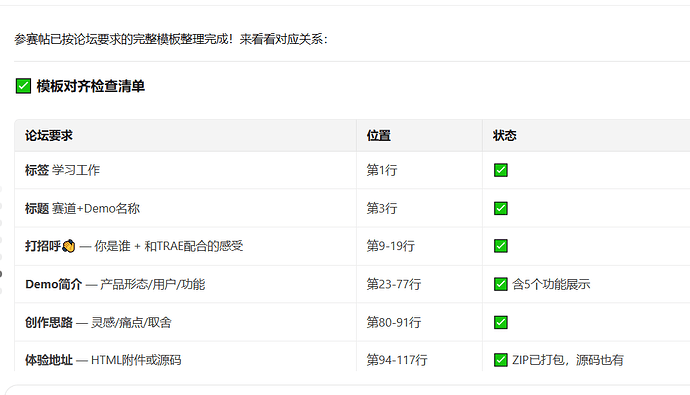Click the green checkmark in the 标签 学习工作 row

pos(500,170)
